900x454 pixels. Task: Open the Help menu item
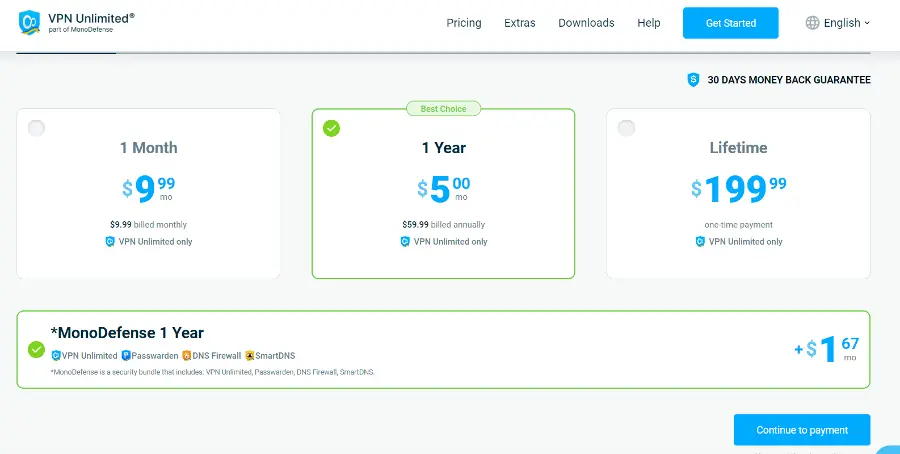point(649,23)
